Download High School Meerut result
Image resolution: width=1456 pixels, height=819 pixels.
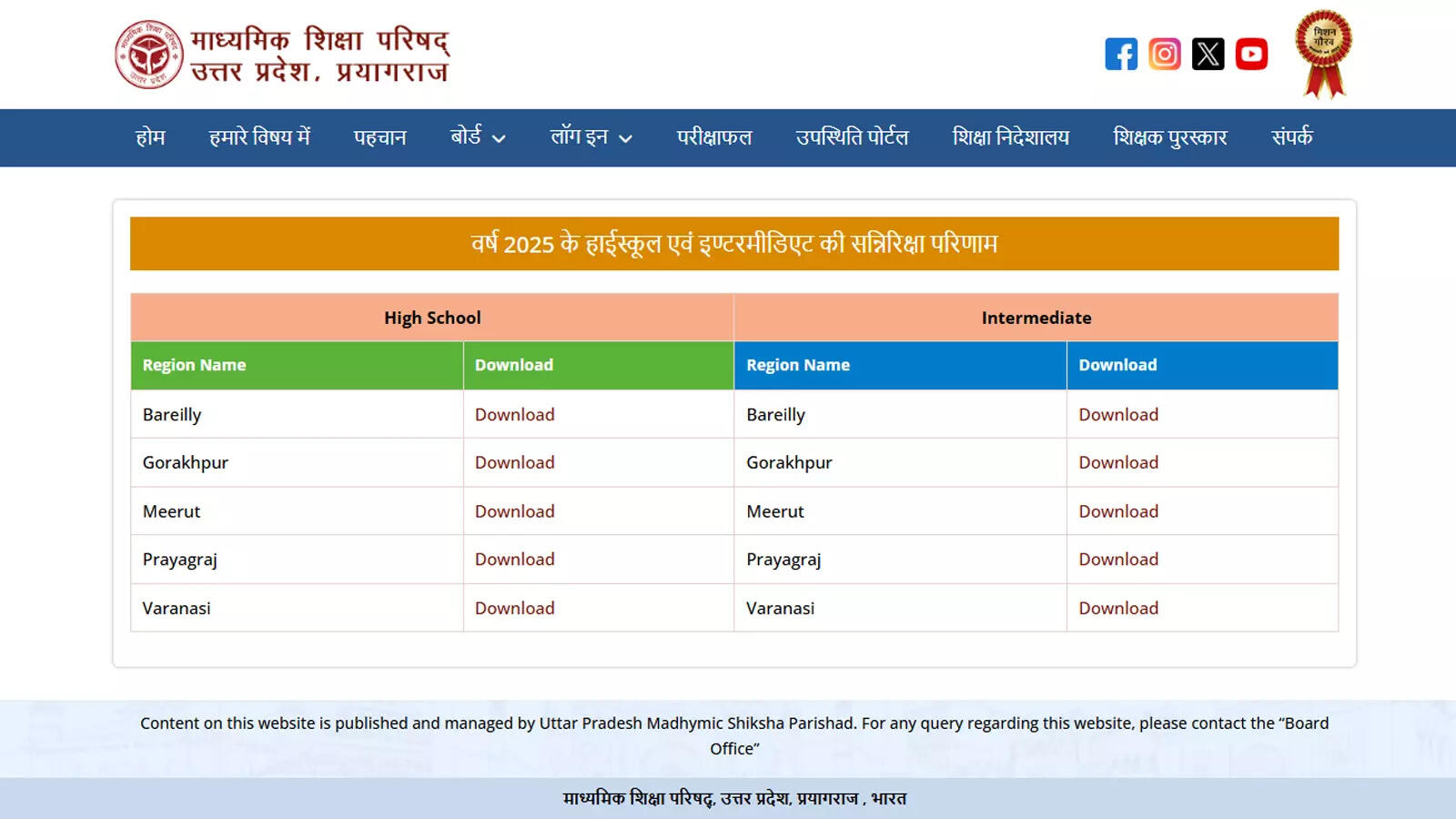[514, 511]
